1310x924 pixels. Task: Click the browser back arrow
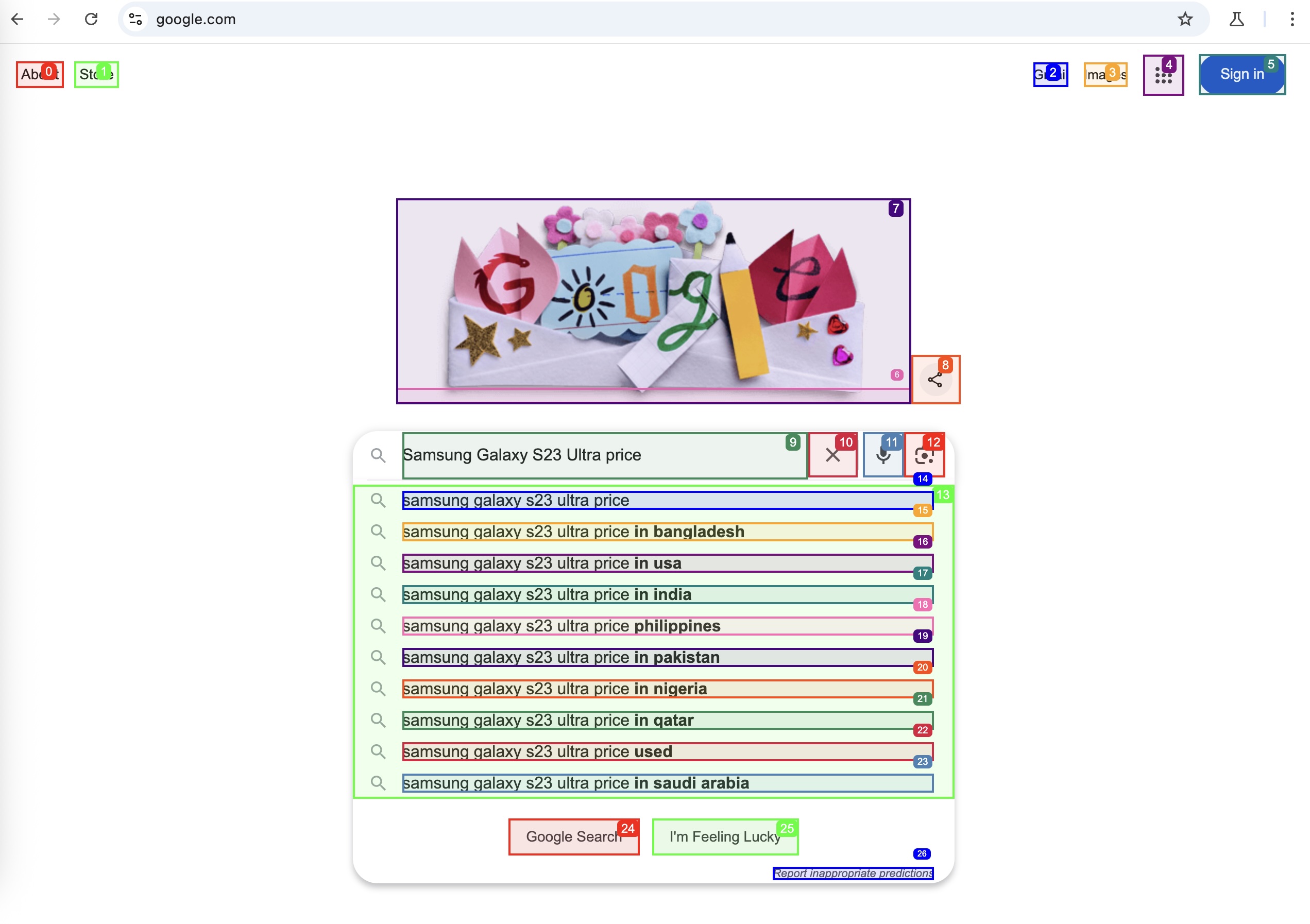tap(18, 20)
